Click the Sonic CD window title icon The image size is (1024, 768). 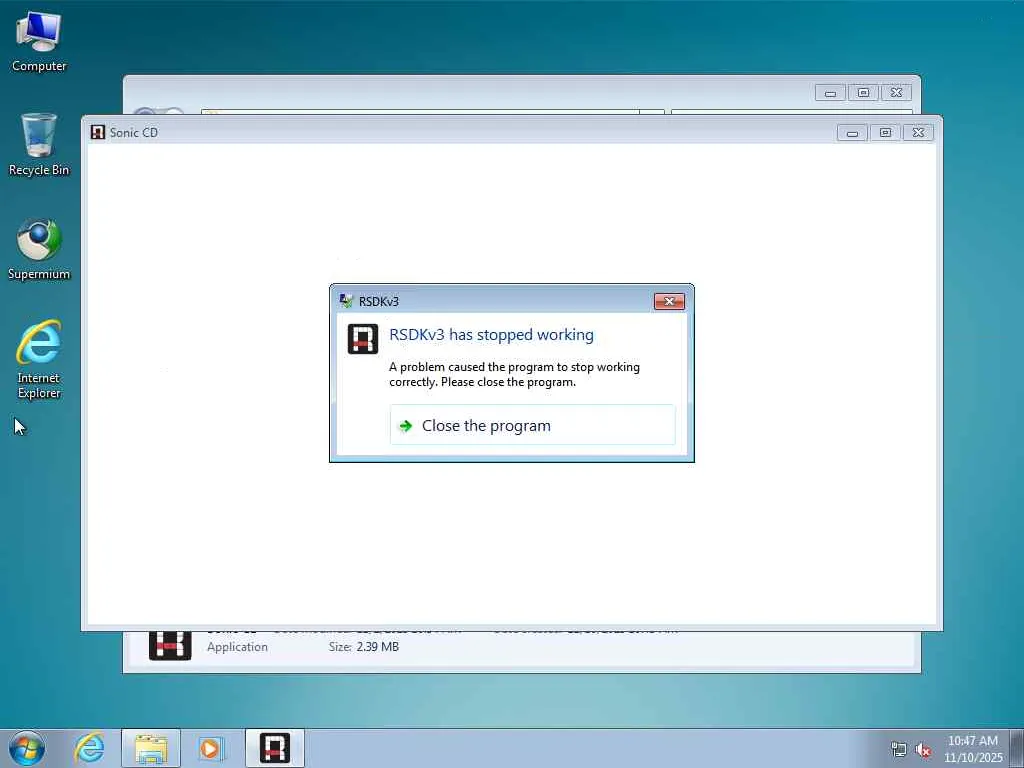[x=98, y=133]
